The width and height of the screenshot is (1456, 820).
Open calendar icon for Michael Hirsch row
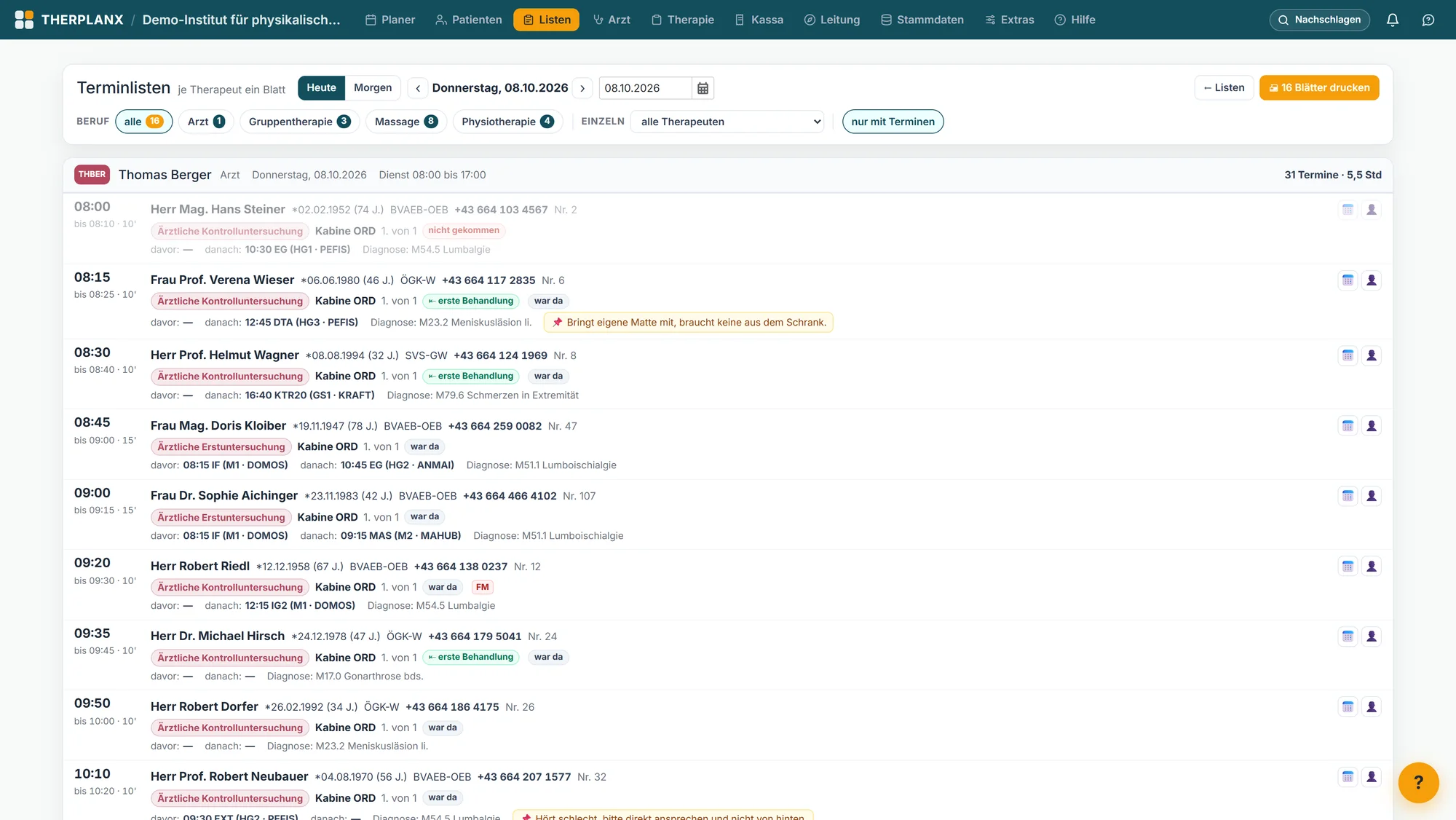point(1348,636)
